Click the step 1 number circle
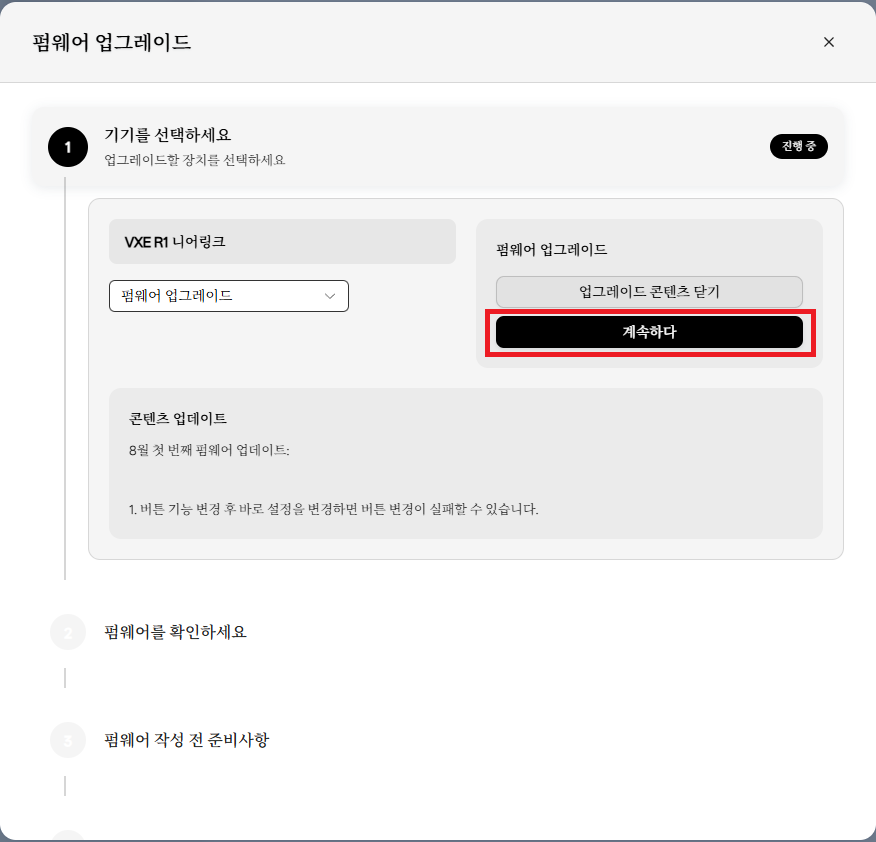The width and height of the screenshot is (876, 842). coord(68,148)
